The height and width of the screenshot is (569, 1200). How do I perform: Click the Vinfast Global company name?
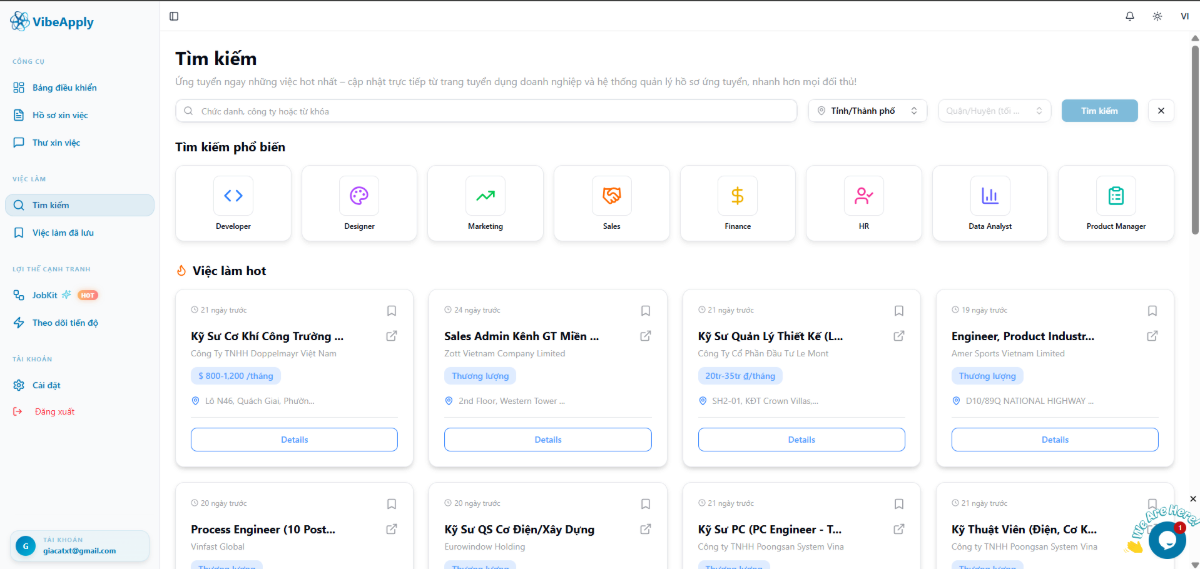pos(217,547)
